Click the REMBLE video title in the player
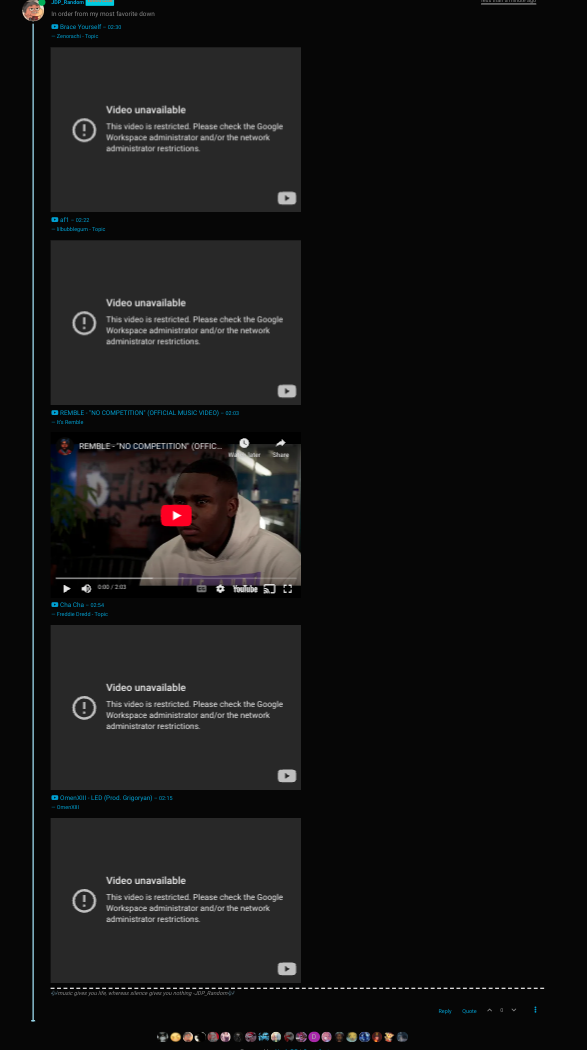 point(151,446)
